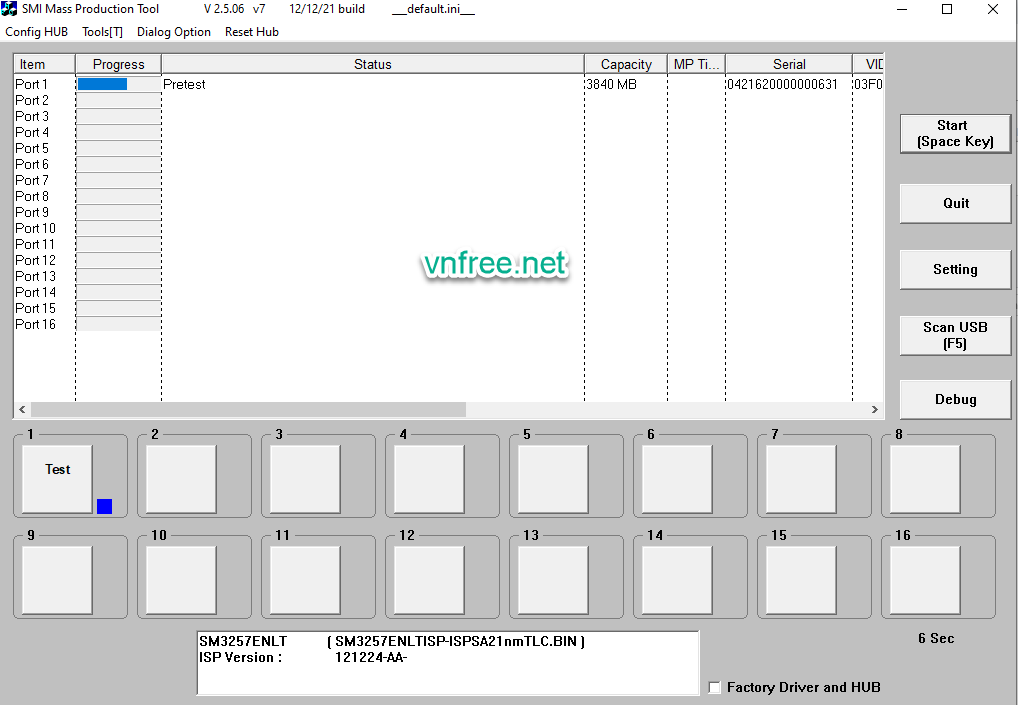Click the Debug button
1018x705 pixels.
point(956,399)
